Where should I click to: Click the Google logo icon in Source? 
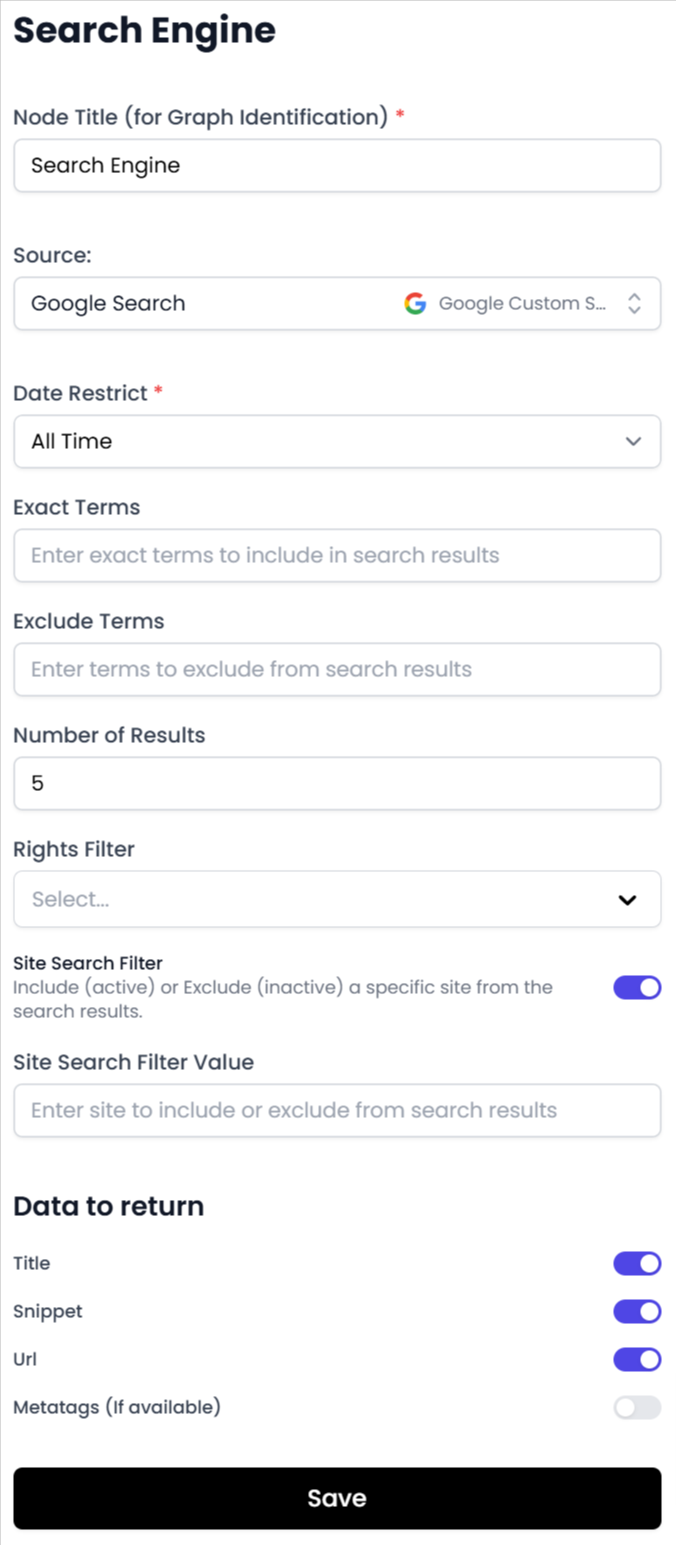click(415, 303)
